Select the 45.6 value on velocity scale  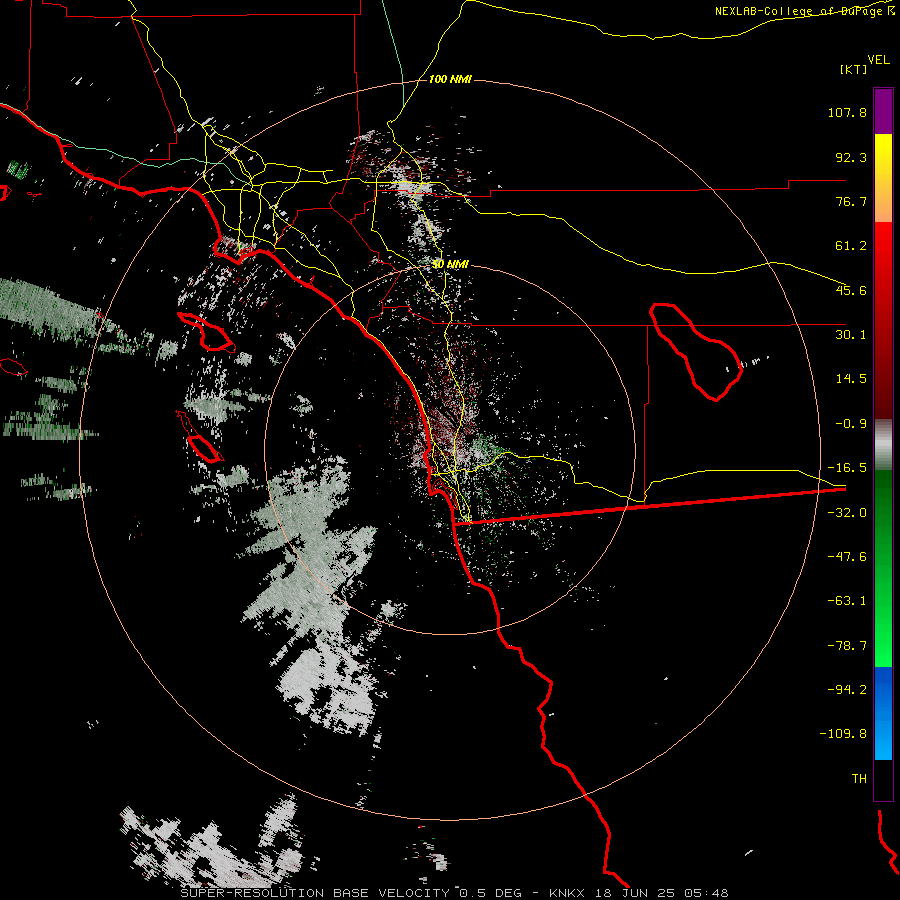tap(851, 290)
